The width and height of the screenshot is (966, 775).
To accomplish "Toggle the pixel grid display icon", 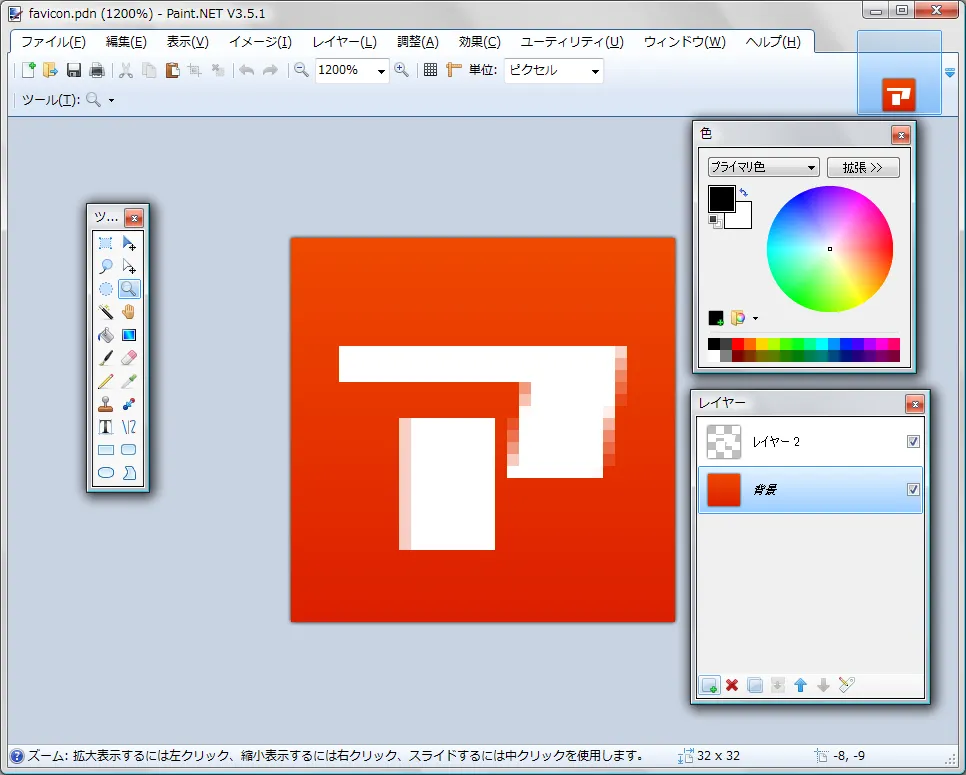I will (430, 70).
